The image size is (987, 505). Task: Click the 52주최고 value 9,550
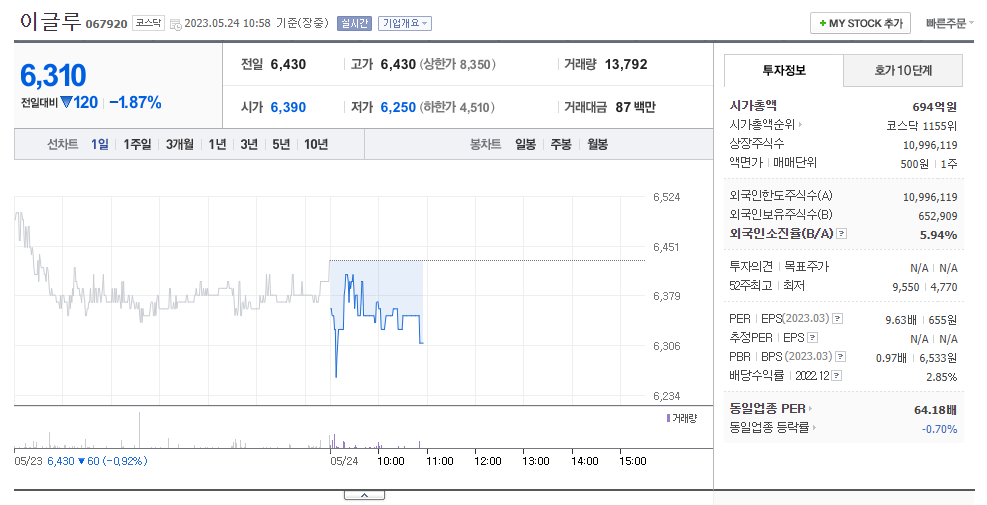coord(905,287)
